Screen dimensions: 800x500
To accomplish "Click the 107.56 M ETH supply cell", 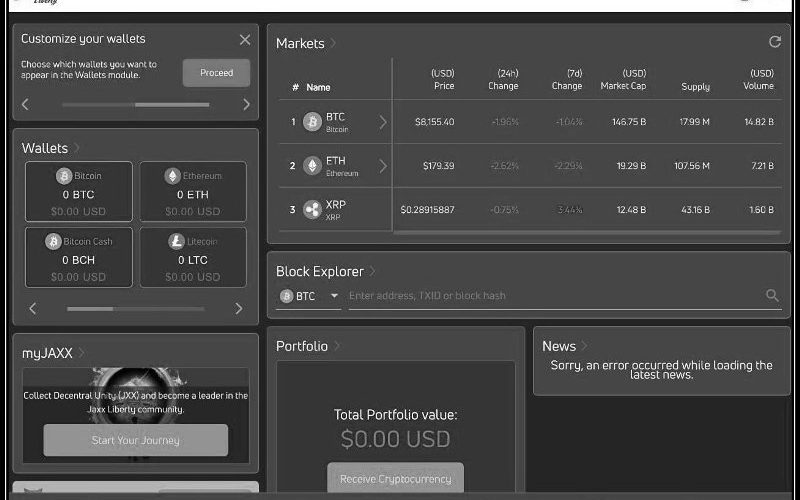I will click(x=692, y=166).
